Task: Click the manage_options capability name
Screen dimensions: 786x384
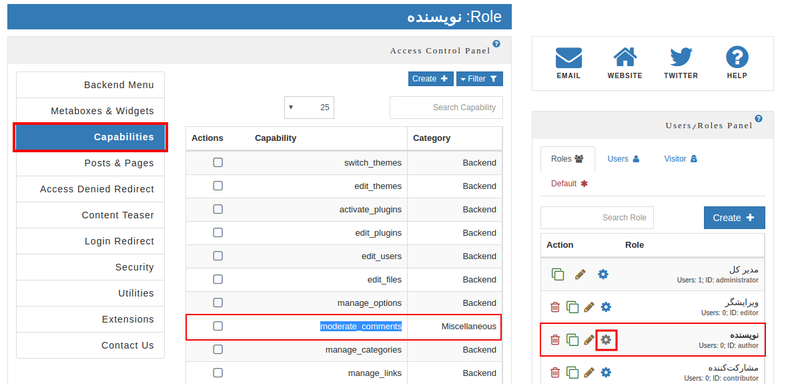Action: tap(369, 303)
